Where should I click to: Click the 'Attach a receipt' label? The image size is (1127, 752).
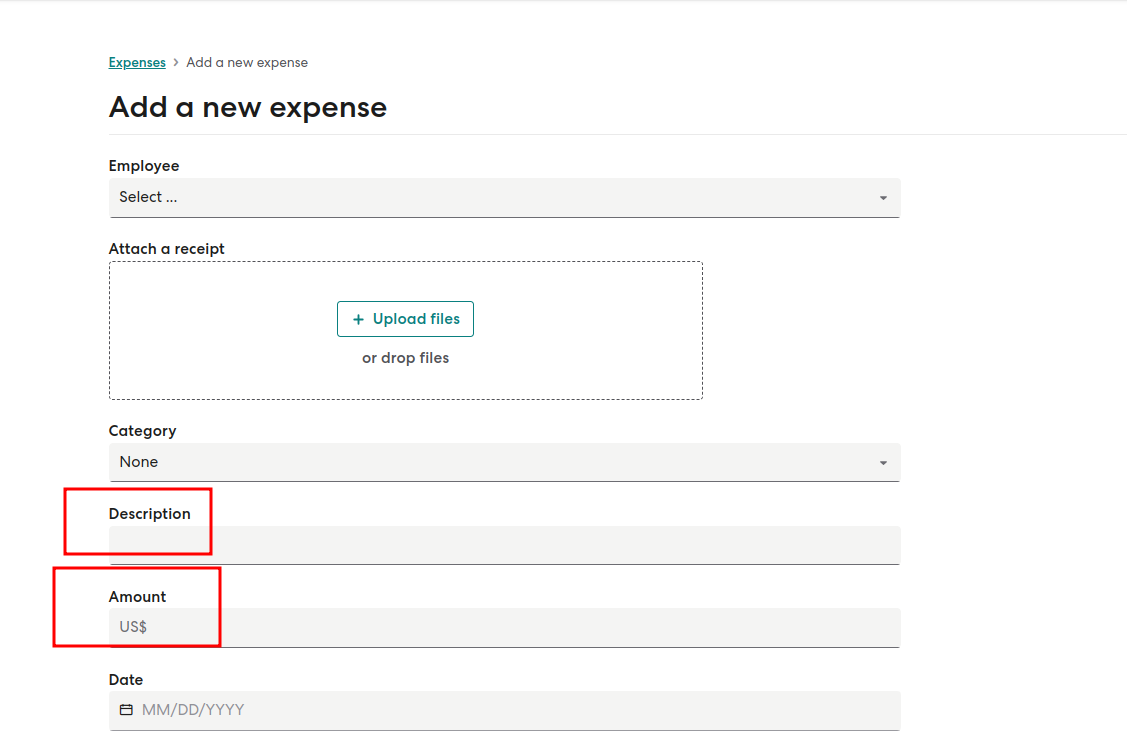[167, 249]
